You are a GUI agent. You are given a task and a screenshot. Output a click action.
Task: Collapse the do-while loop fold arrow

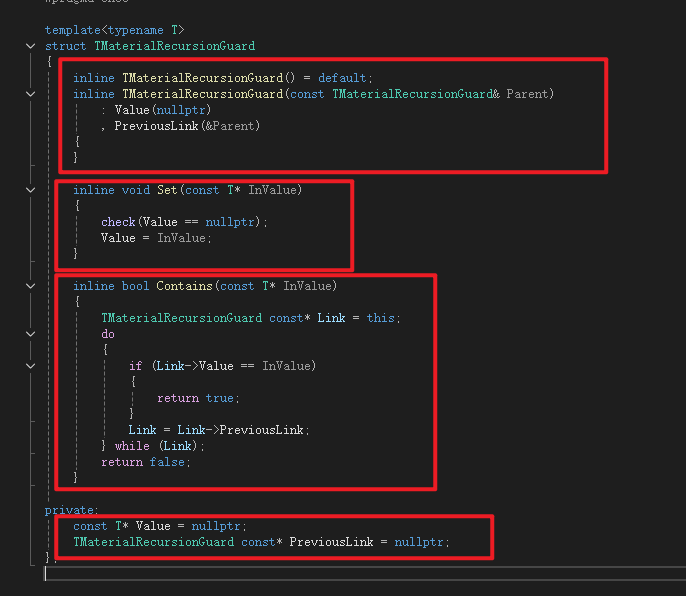(x=31, y=334)
